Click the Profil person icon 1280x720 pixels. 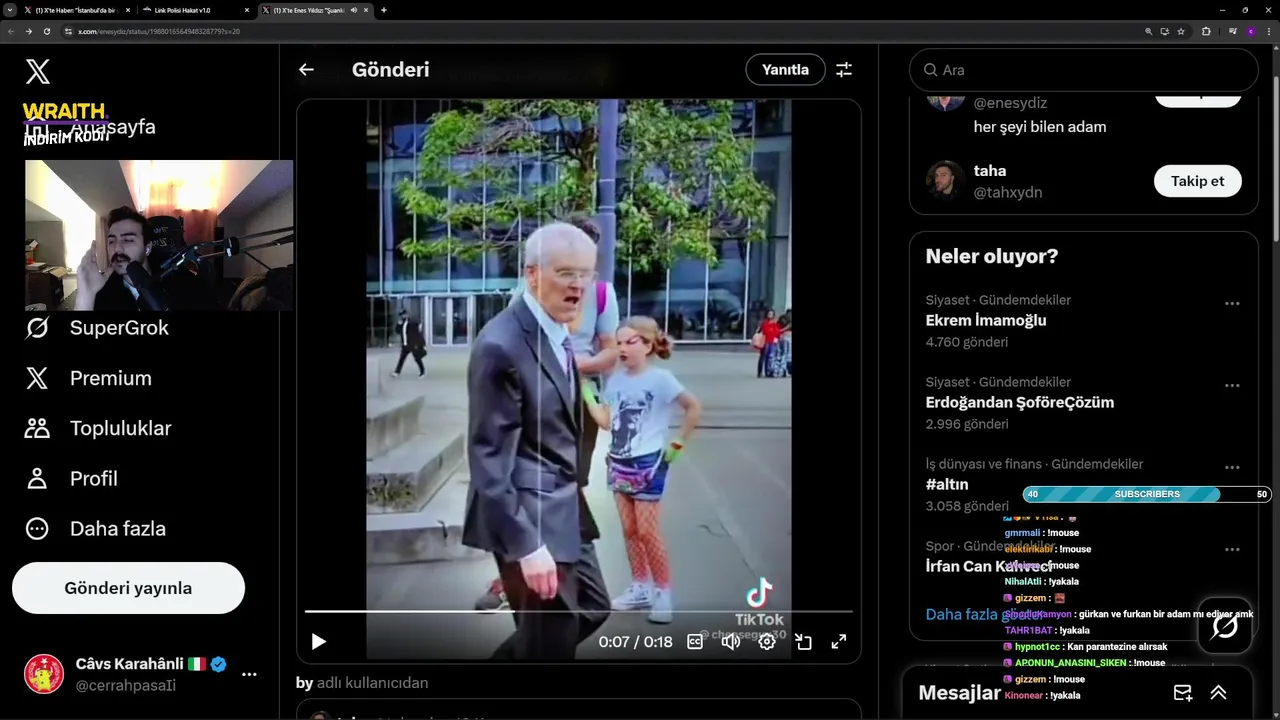pyautogui.click(x=37, y=478)
